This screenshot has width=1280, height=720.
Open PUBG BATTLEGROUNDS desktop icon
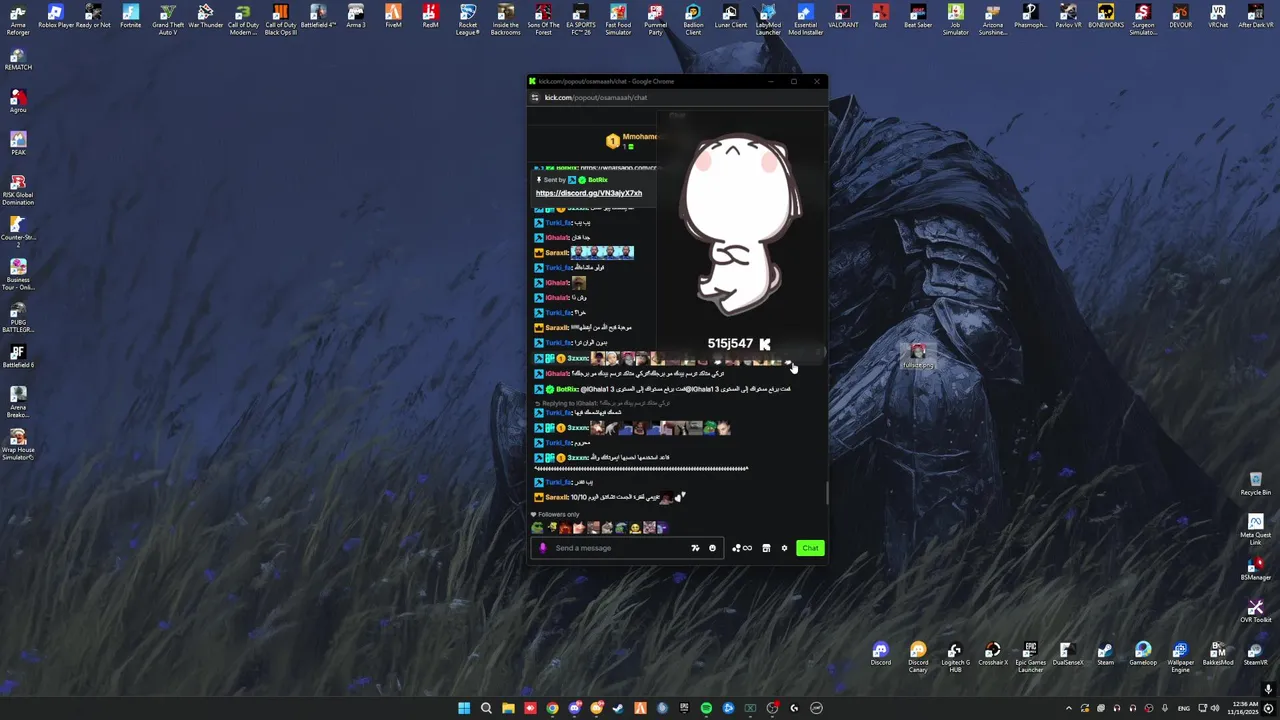(x=18, y=316)
